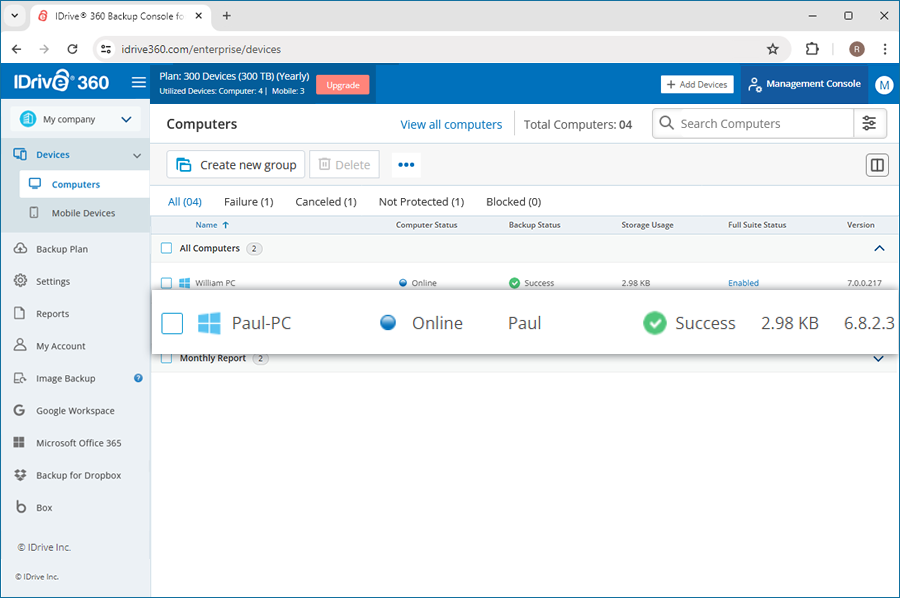
Task: Go back in browser history
Action: click(x=17, y=49)
